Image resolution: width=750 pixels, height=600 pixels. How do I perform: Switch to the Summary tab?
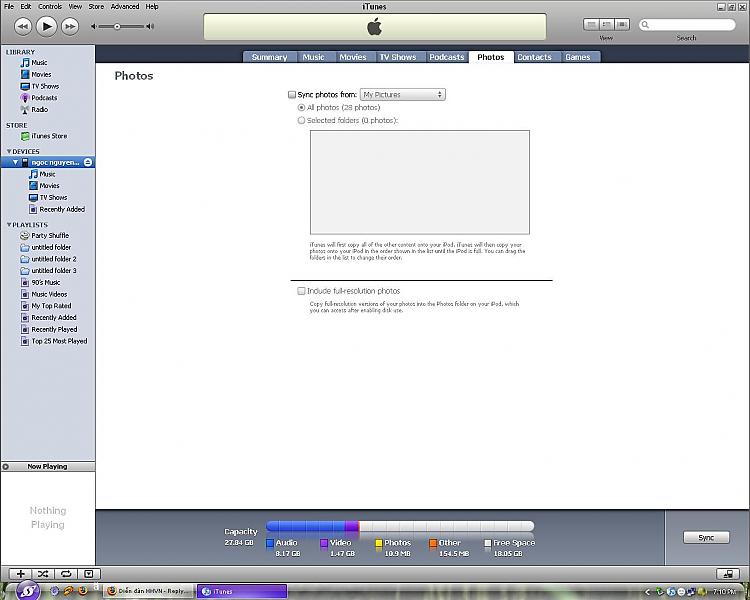(x=269, y=57)
